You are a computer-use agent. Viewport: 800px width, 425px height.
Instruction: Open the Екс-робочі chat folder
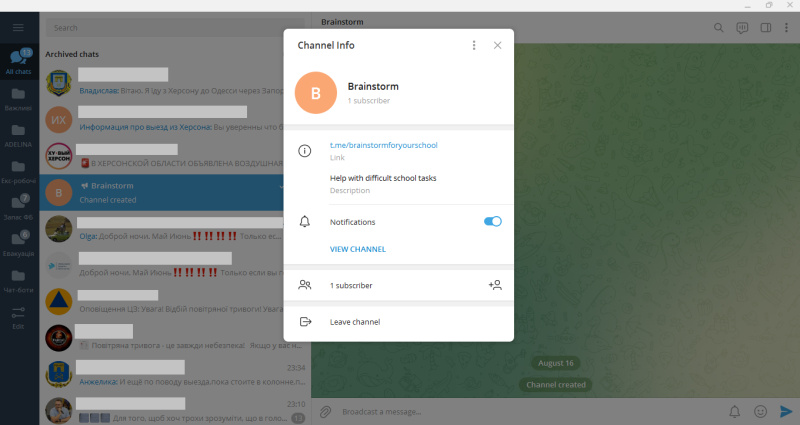point(18,171)
